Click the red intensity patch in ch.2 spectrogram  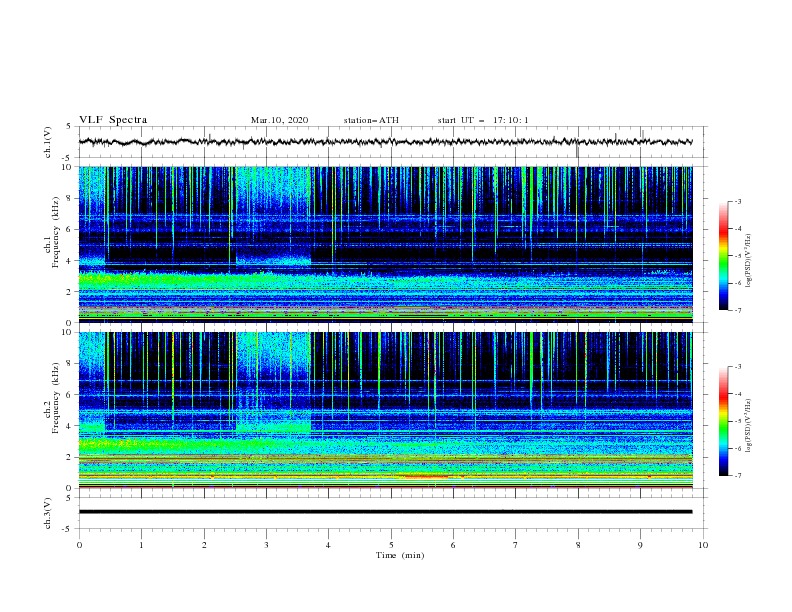[x=426, y=476]
